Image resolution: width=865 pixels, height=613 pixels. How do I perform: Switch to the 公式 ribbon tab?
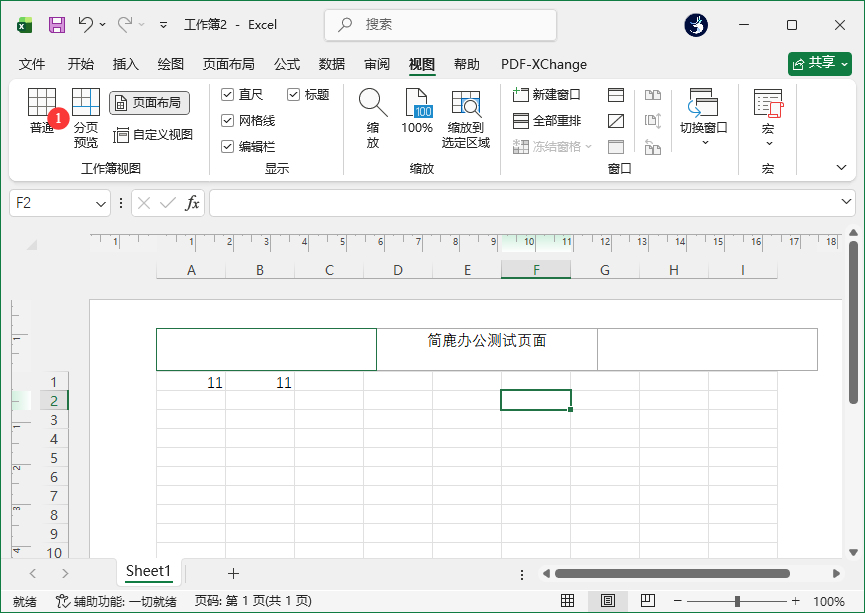286,64
